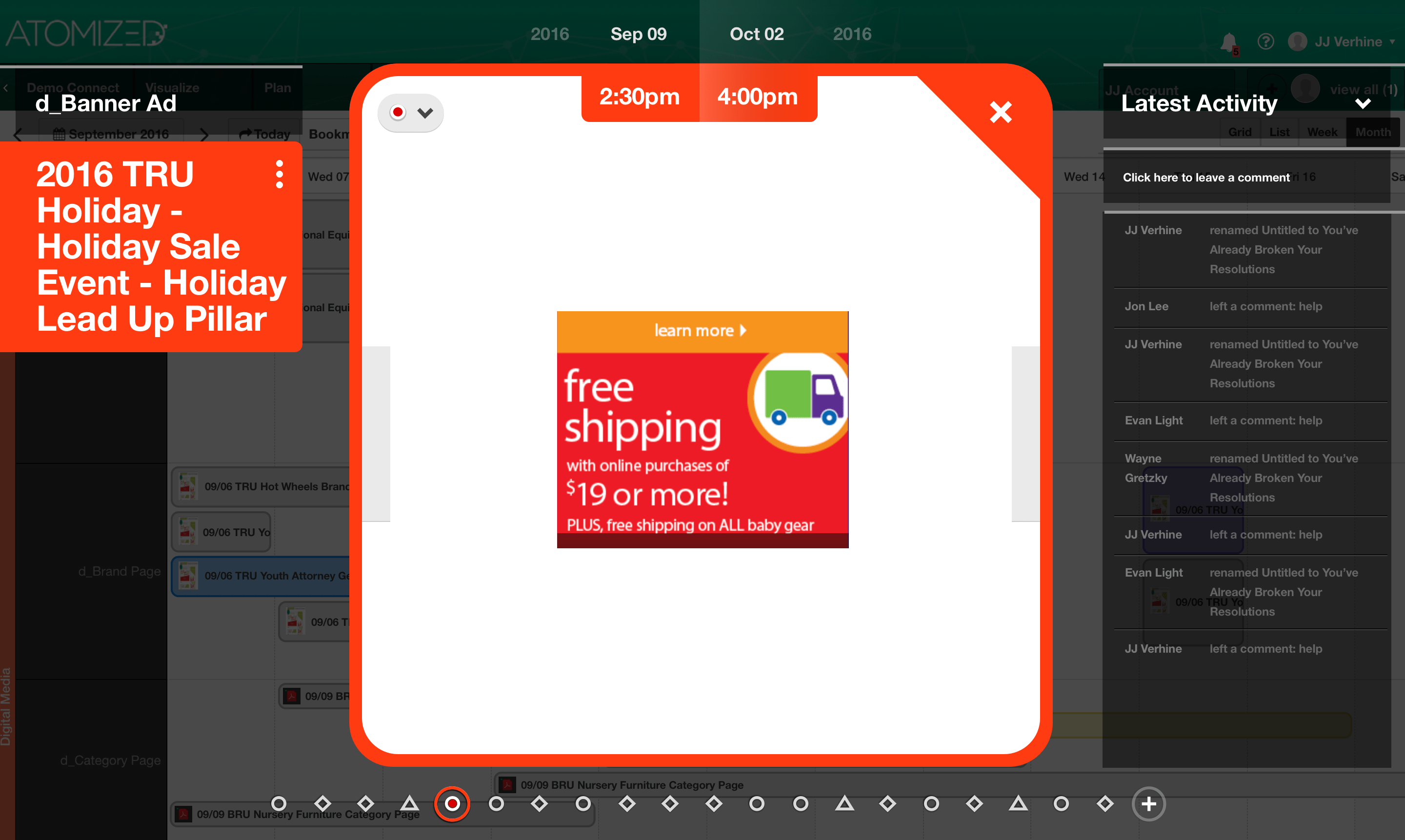This screenshot has height=840, width=1405.
Task: Click the help question mark icon
Action: point(1266,41)
